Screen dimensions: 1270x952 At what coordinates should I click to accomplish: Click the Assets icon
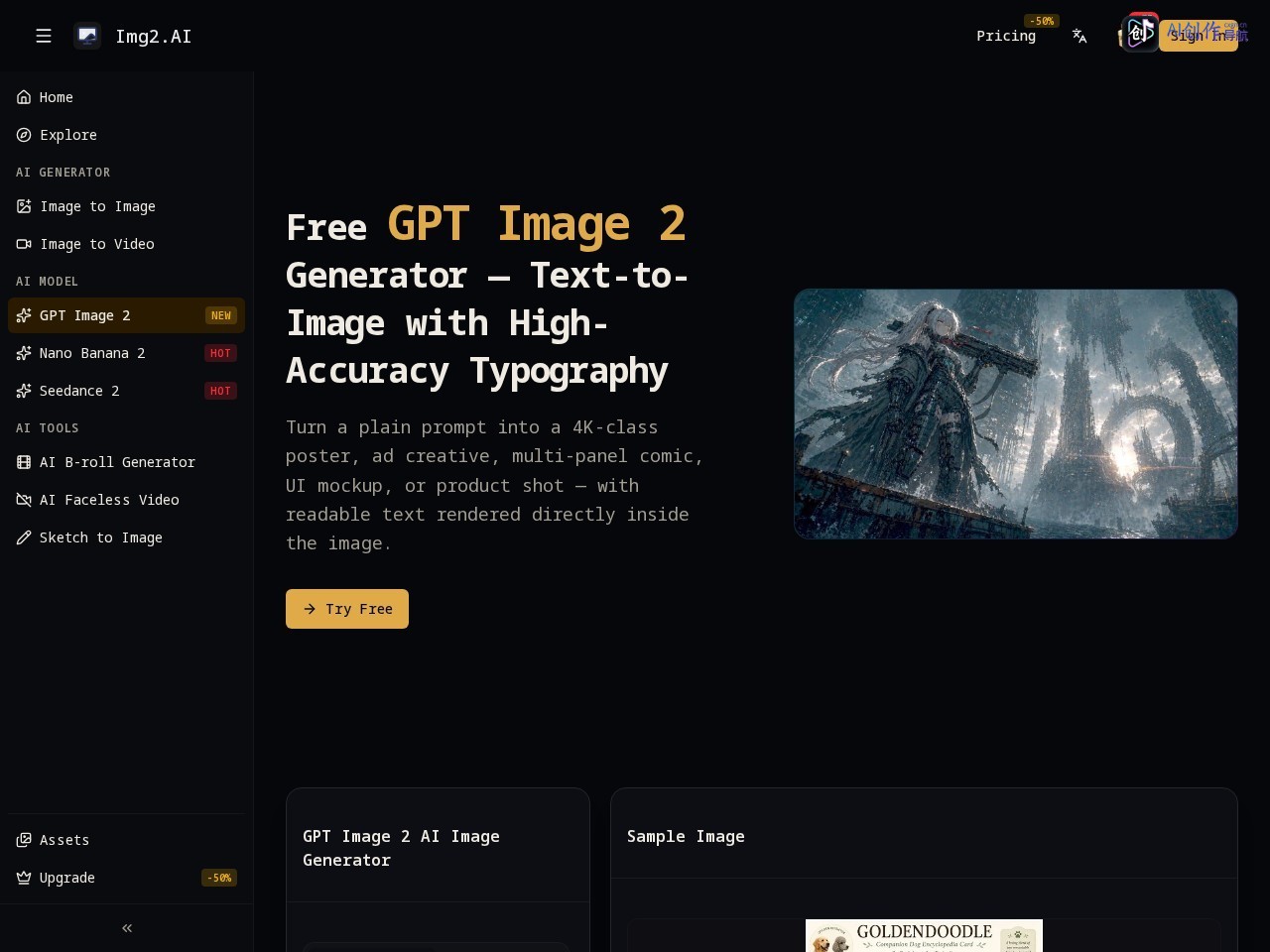(x=24, y=840)
